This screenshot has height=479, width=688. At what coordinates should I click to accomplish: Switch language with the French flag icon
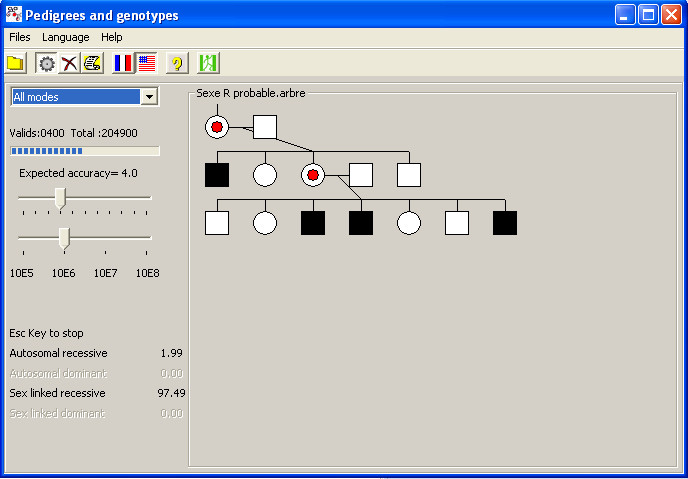123,63
